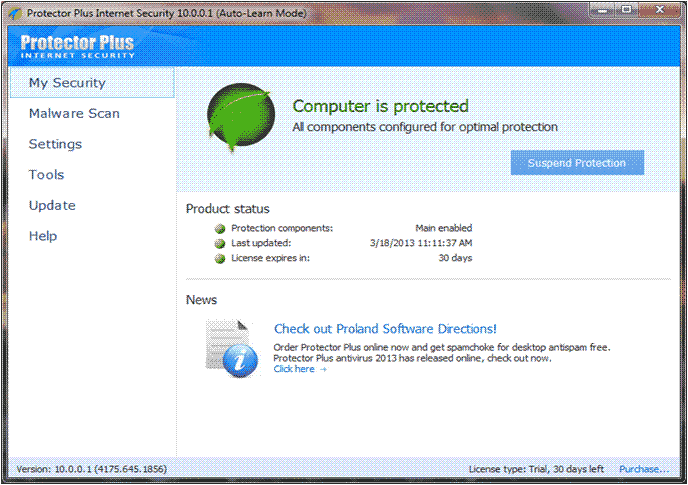Open the Update section
This screenshot has height=485, width=688.
pos(52,205)
